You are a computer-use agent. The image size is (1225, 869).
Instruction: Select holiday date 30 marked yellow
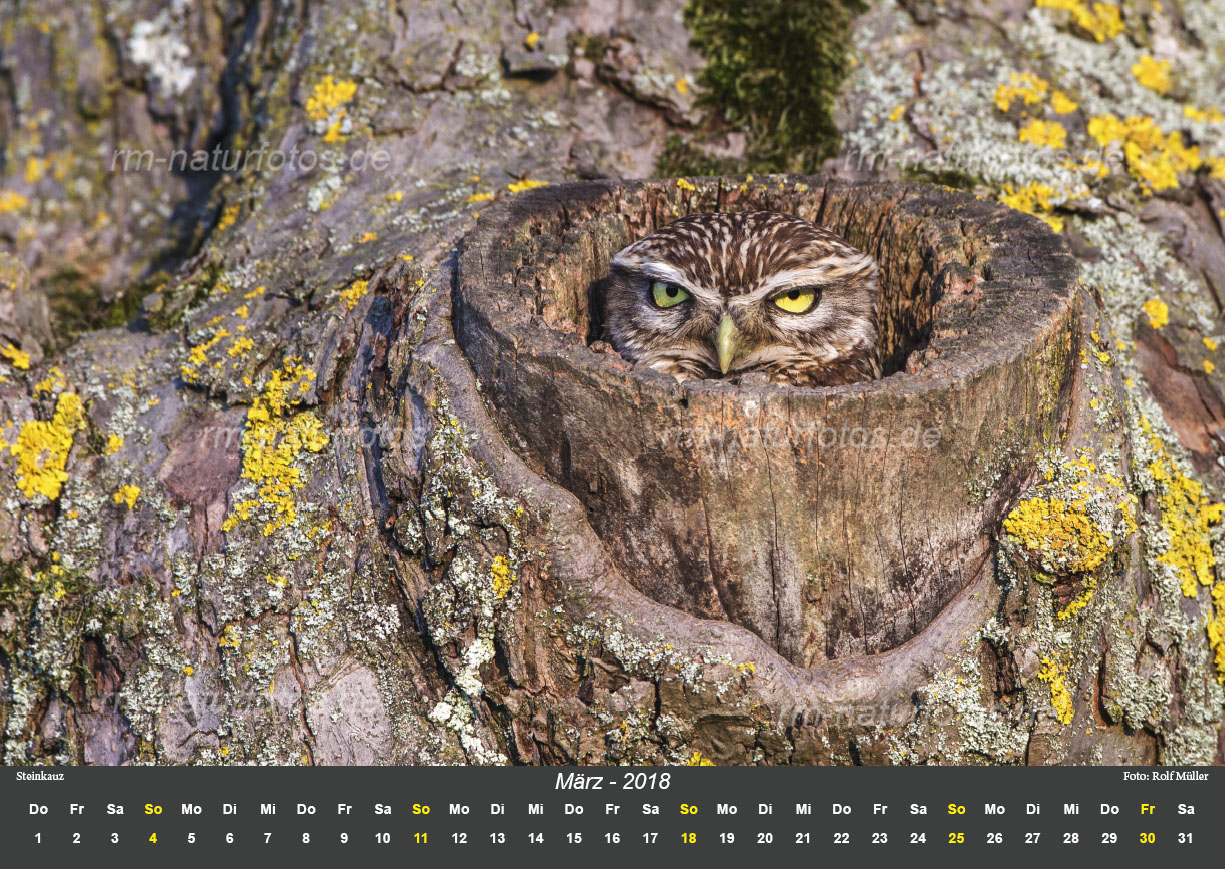(1146, 840)
